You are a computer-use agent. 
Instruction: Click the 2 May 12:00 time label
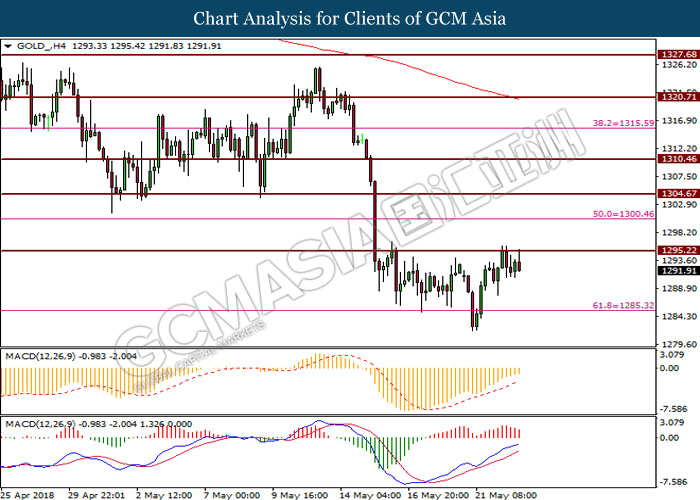[164, 495]
